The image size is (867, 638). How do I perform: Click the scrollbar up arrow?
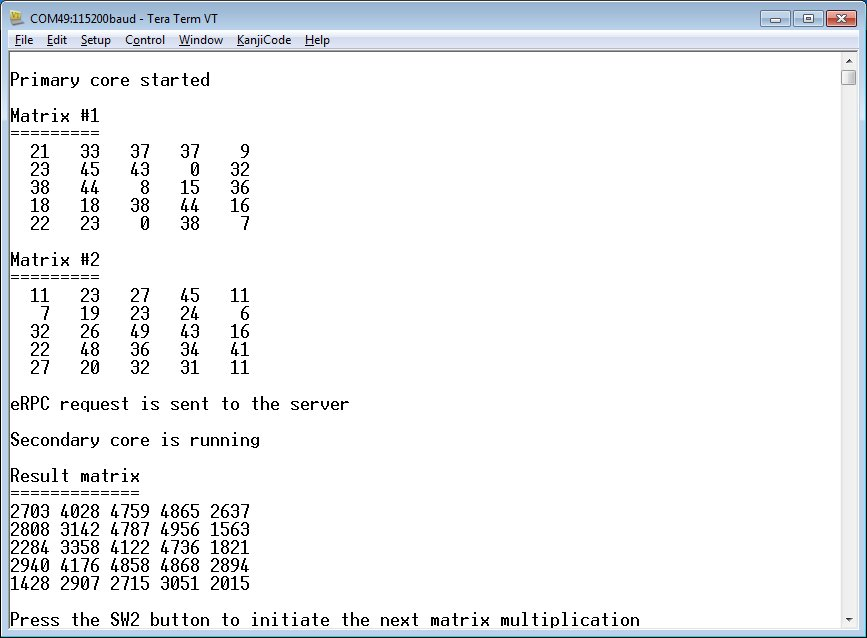848,59
